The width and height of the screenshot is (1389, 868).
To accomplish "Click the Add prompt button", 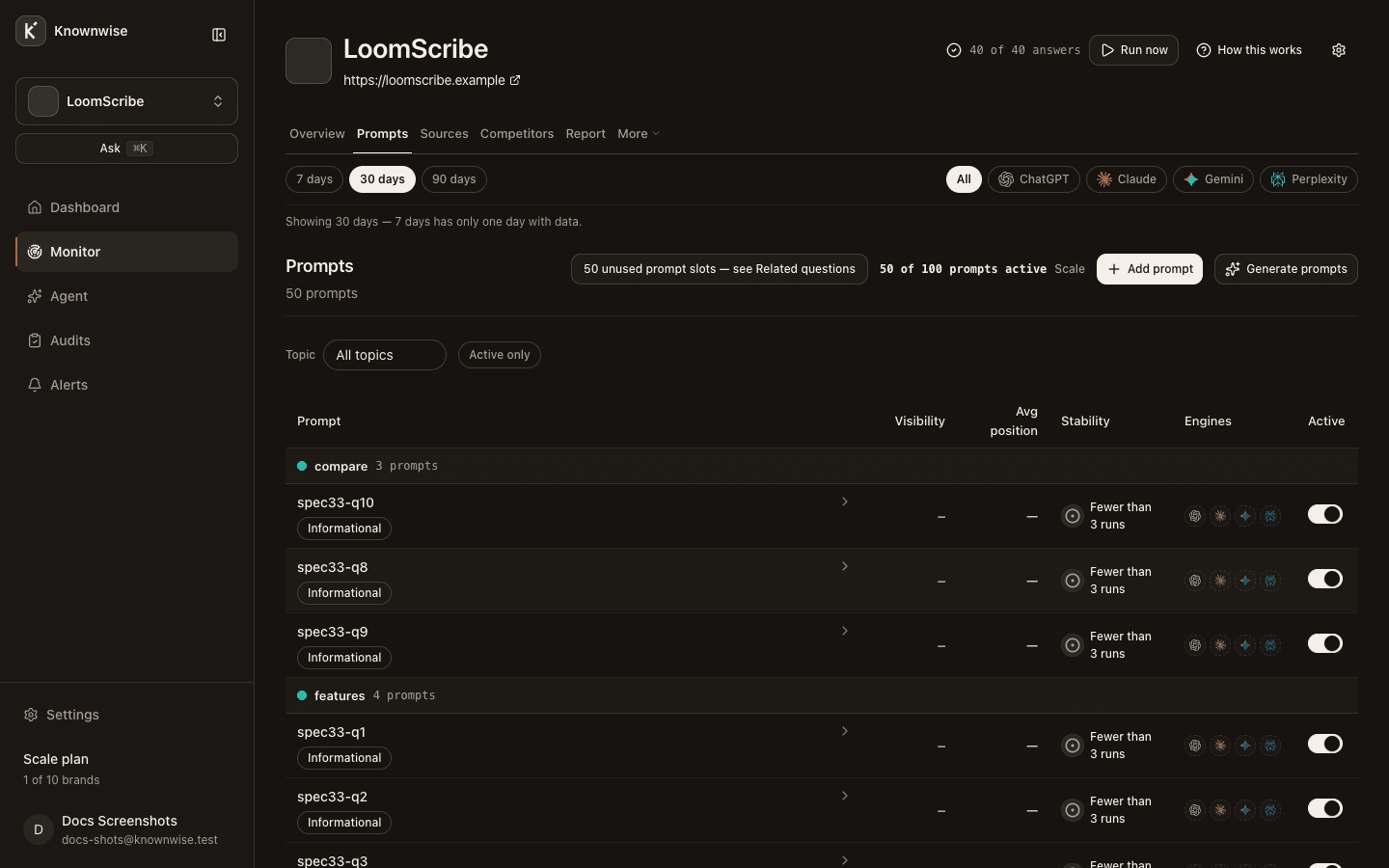I will [x=1150, y=269].
